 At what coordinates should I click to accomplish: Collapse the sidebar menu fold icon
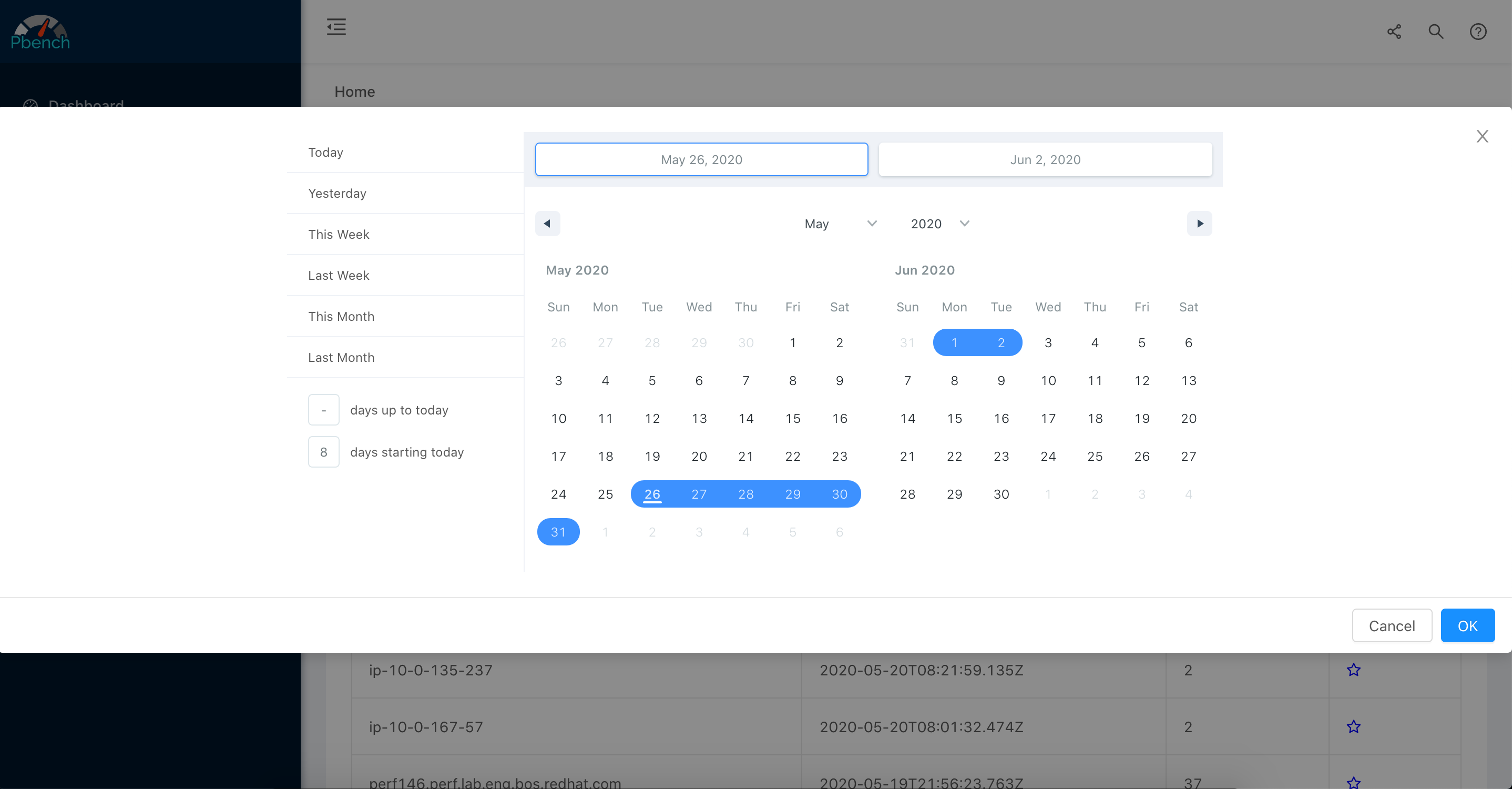pos(336,27)
